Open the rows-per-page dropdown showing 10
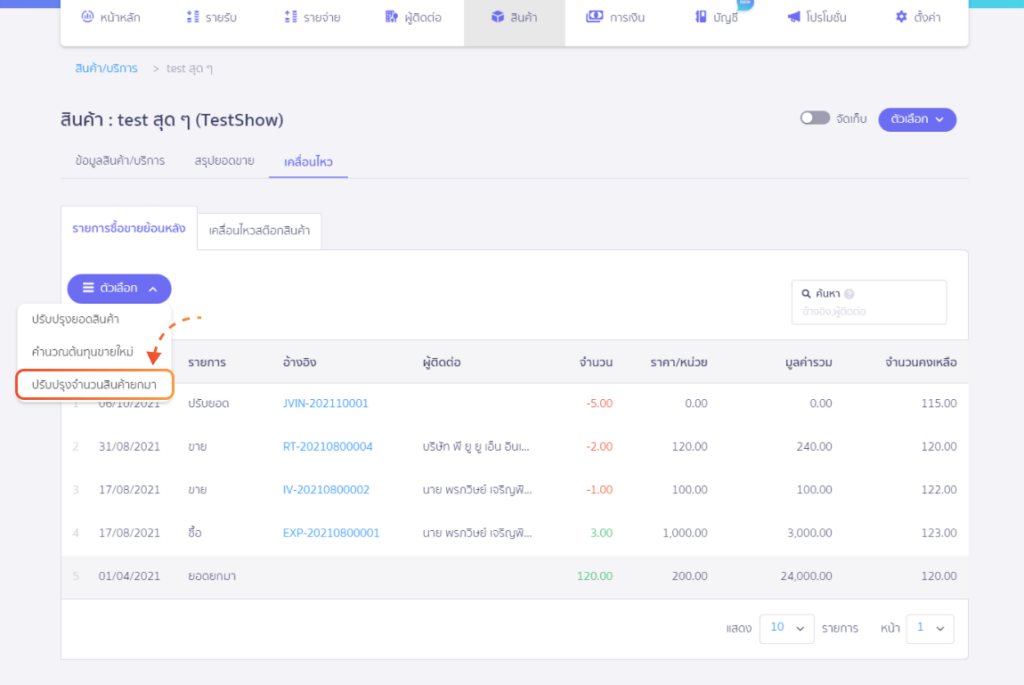Screen dimensions: 1024x685 tap(786, 628)
